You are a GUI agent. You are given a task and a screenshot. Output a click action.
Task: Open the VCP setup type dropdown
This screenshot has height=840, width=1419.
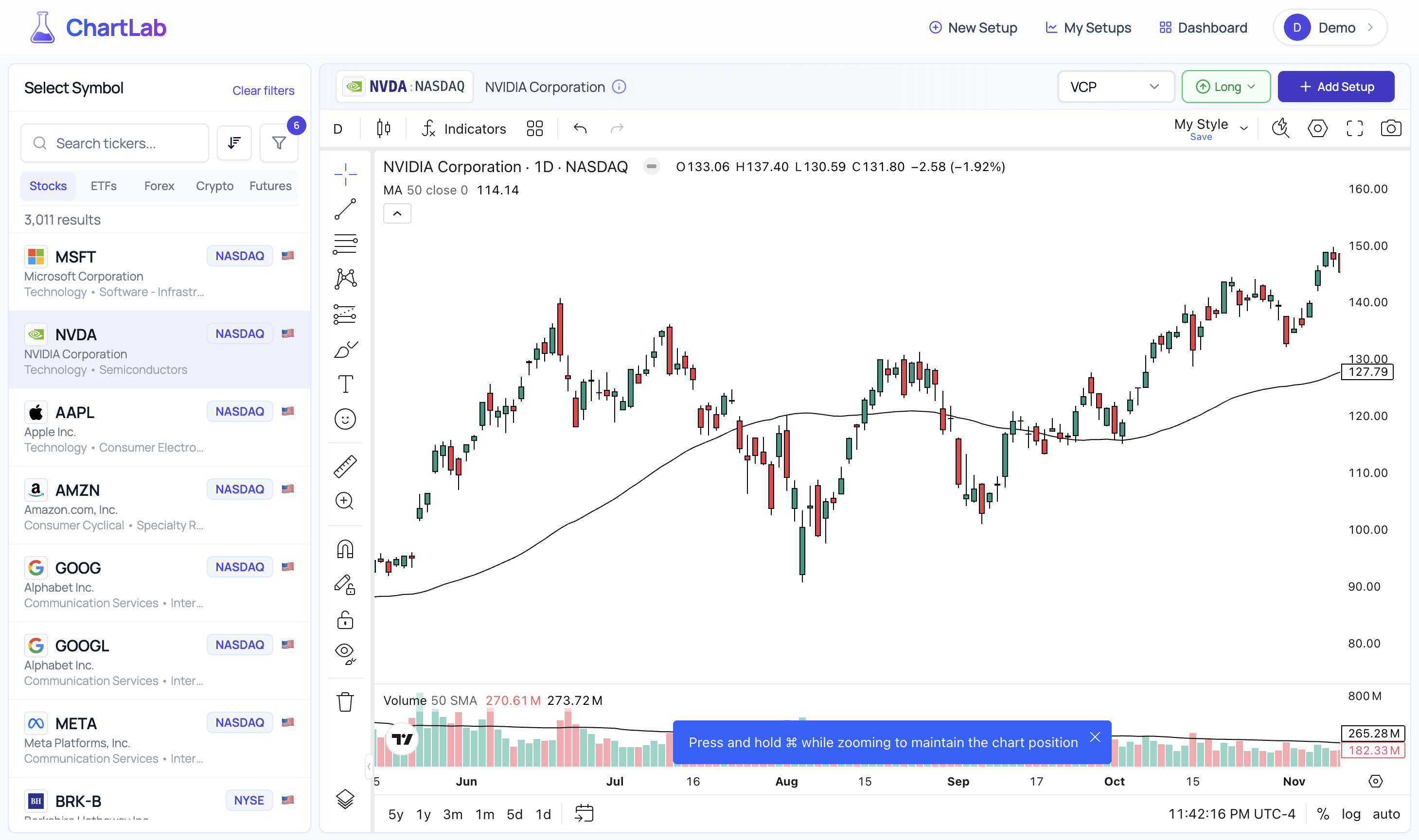[1116, 87]
